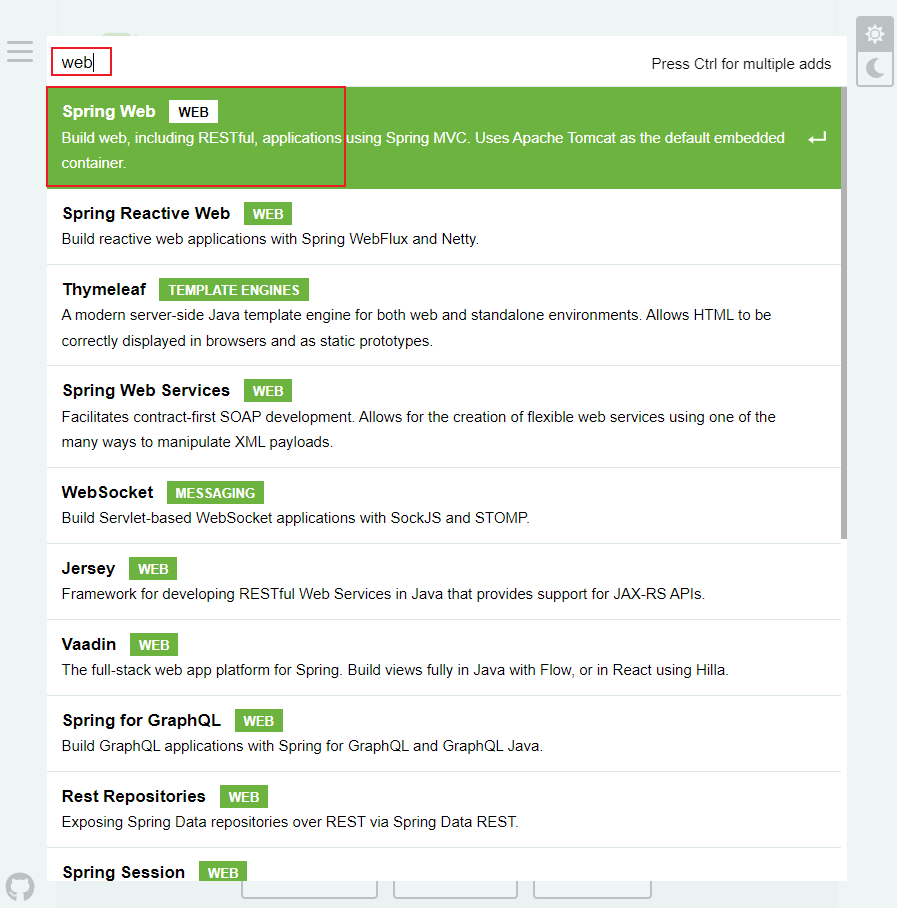Add the Spring Web dependency

(444, 138)
